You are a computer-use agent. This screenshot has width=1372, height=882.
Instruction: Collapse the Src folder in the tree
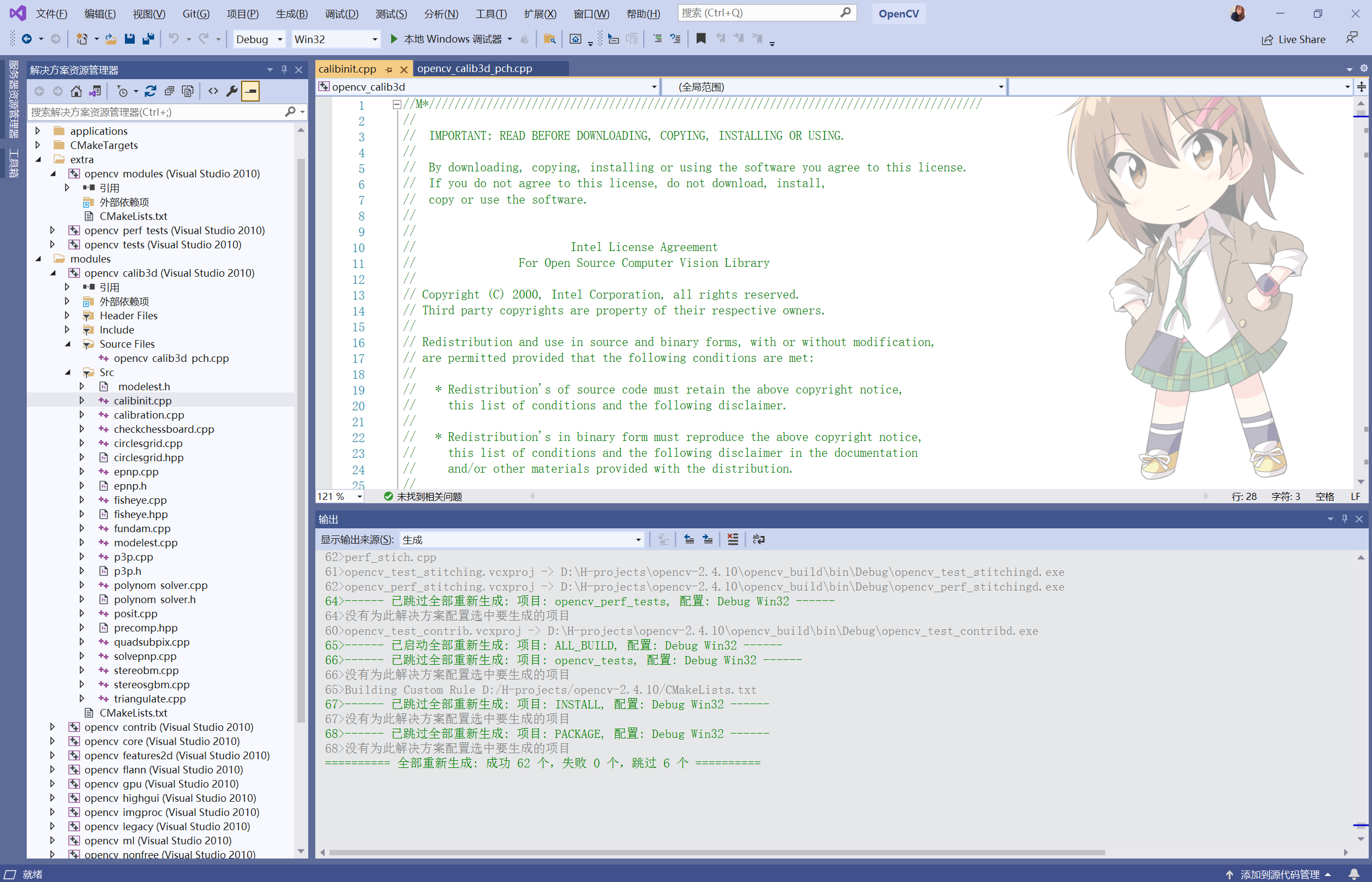[x=68, y=372]
